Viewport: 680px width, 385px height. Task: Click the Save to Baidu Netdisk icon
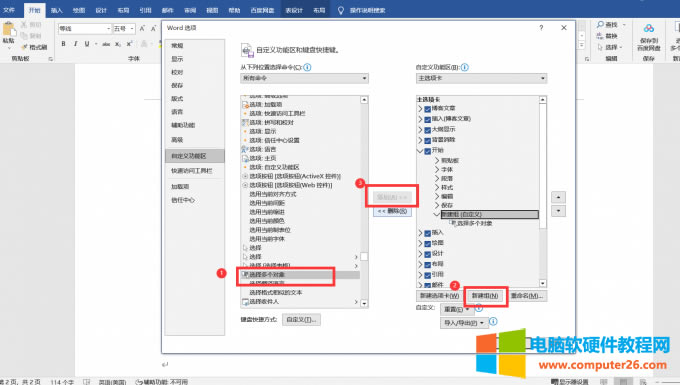tap(649, 29)
